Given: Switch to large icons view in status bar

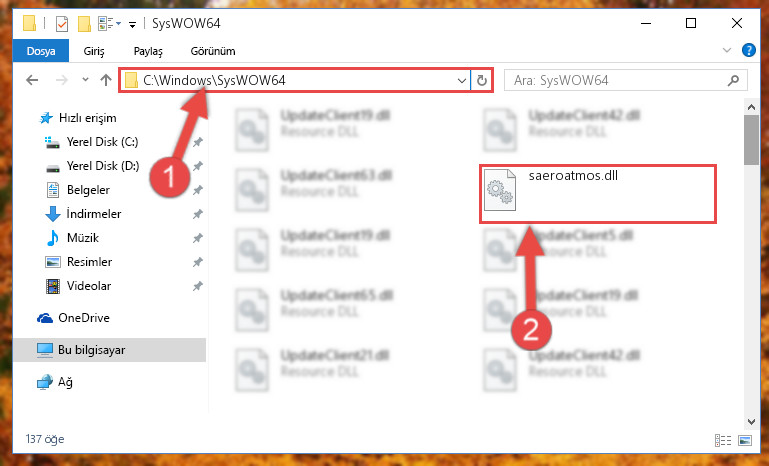Looking at the screenshot, I should [x=745, y=440].
